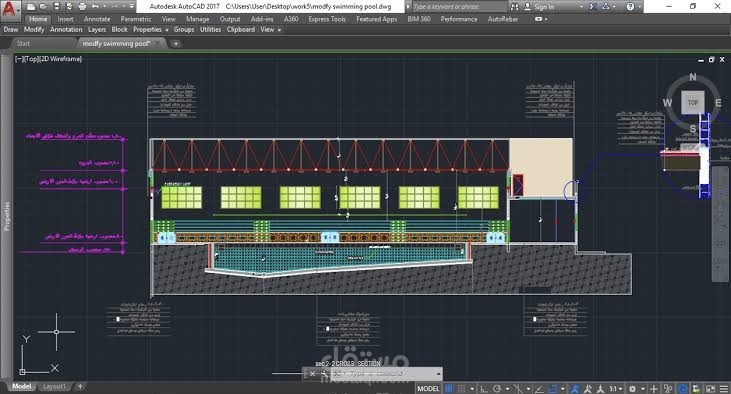
Task: Save the drawing using the Save icon
Action: [56, 7]
